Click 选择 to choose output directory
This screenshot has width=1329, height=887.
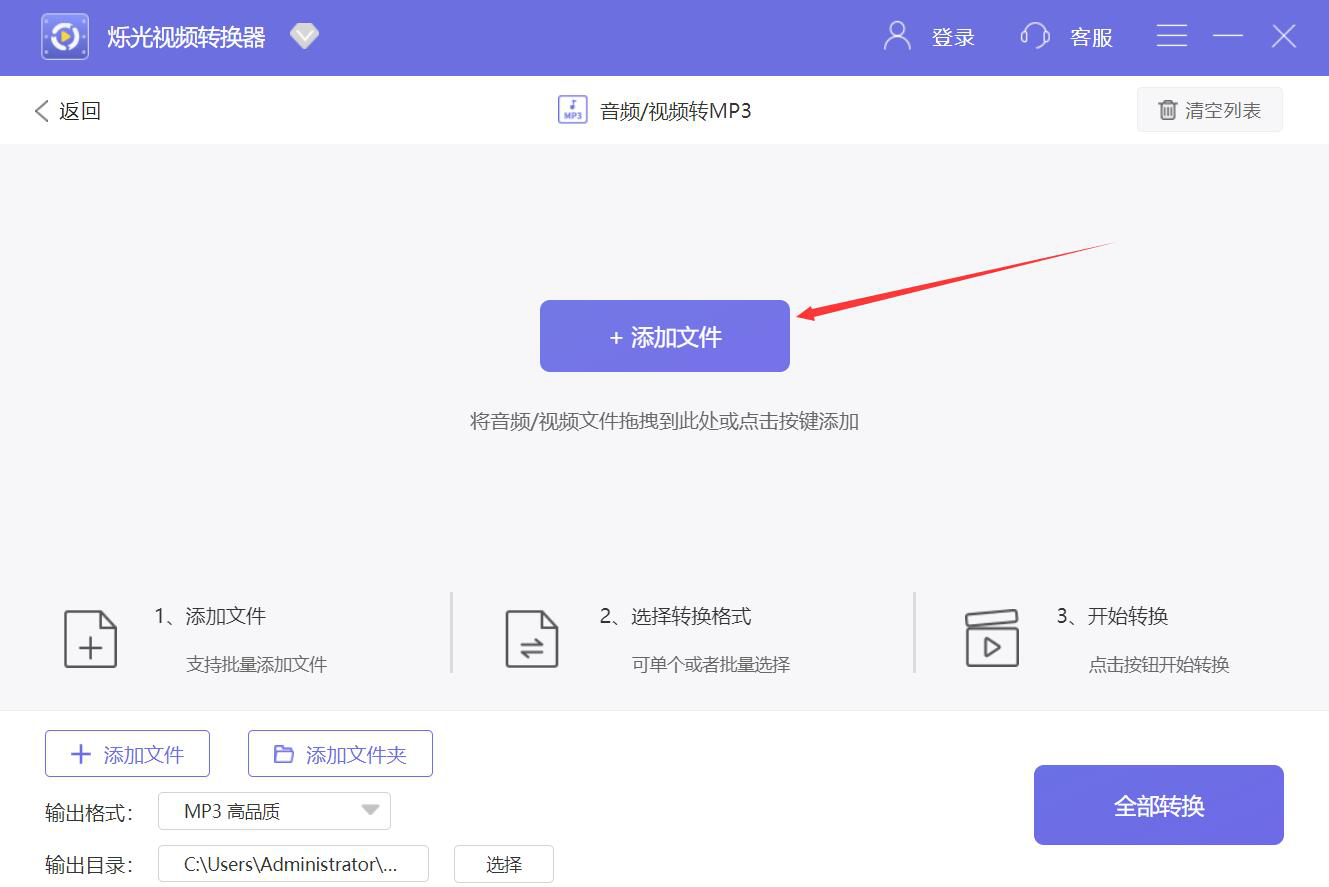504,864
